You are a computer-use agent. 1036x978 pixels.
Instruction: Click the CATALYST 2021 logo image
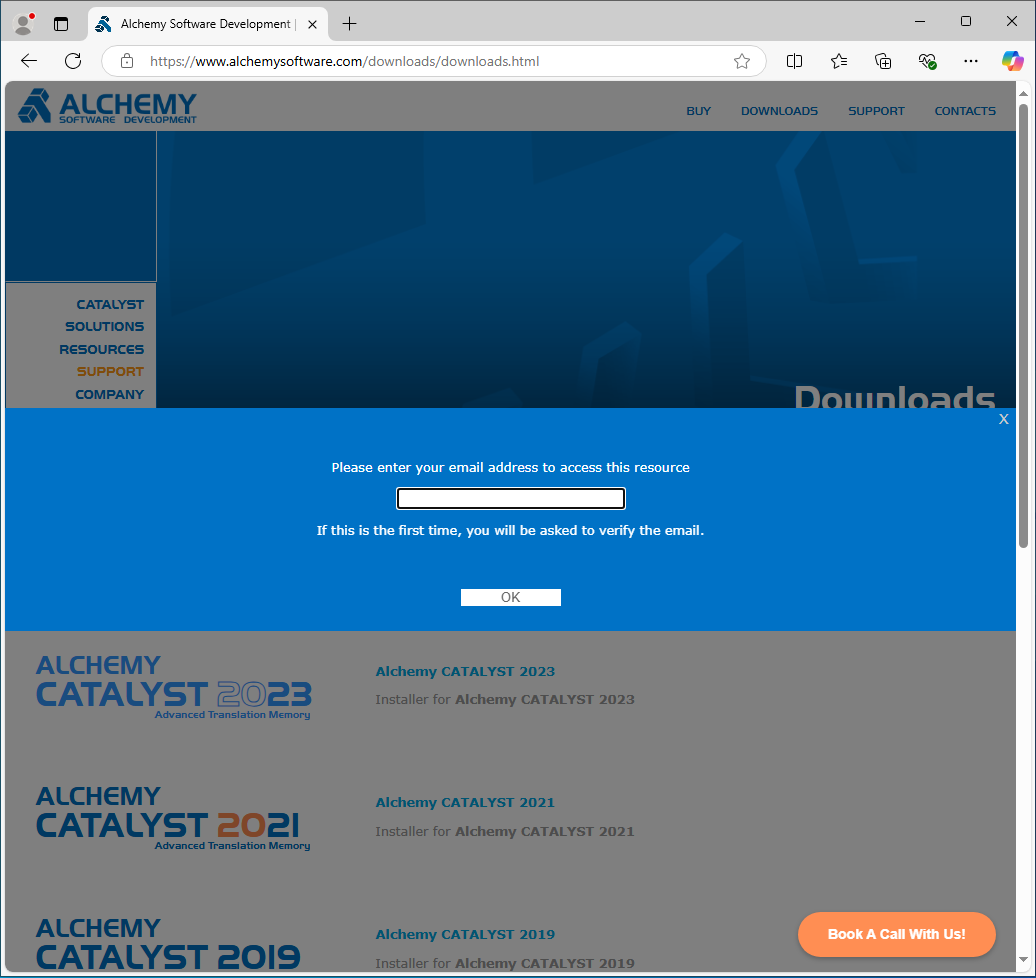(x=173, y=818)
